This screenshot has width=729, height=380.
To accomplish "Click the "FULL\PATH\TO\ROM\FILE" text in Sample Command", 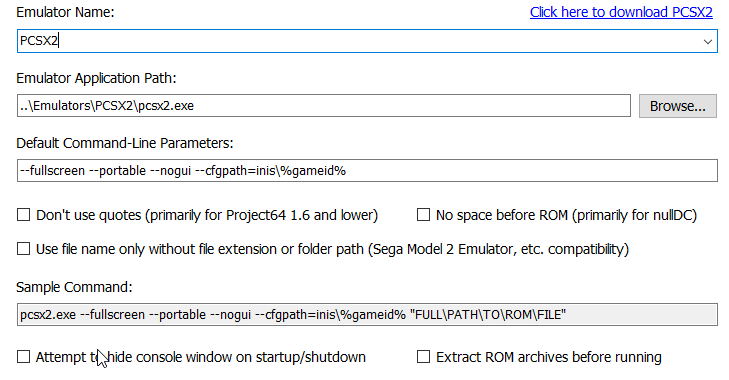I will pos(488,315).
